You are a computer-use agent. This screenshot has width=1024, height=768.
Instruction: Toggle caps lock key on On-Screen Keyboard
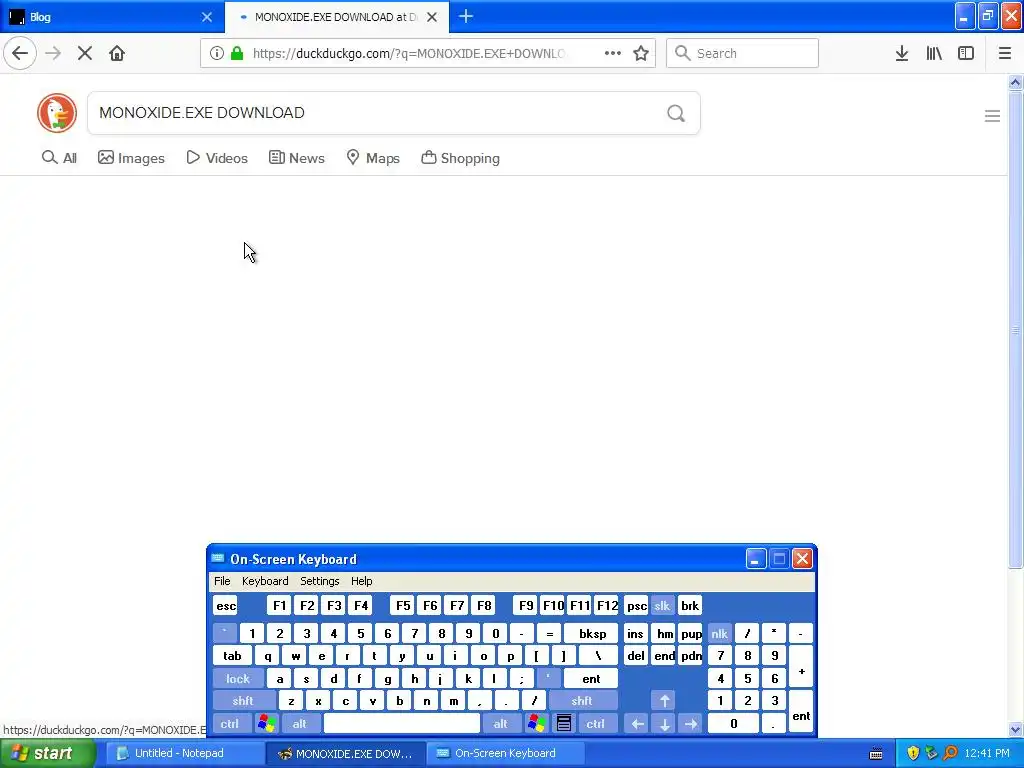(x=238, y=679)
